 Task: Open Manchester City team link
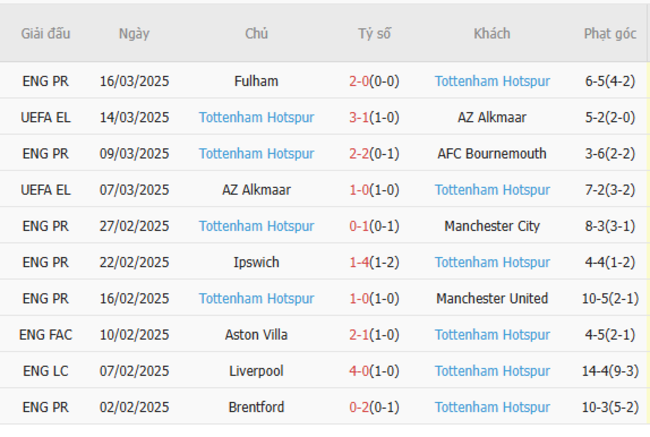coord(492,226)
